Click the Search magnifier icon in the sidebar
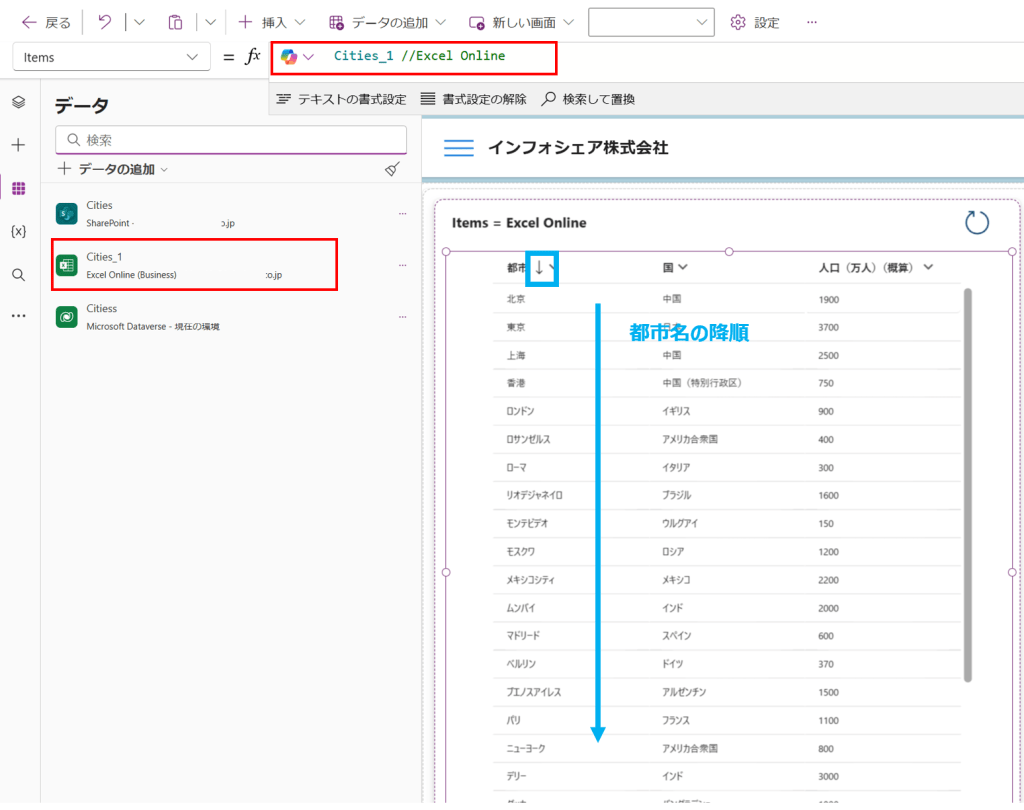The image size is (1024, 810). point(18,274)
